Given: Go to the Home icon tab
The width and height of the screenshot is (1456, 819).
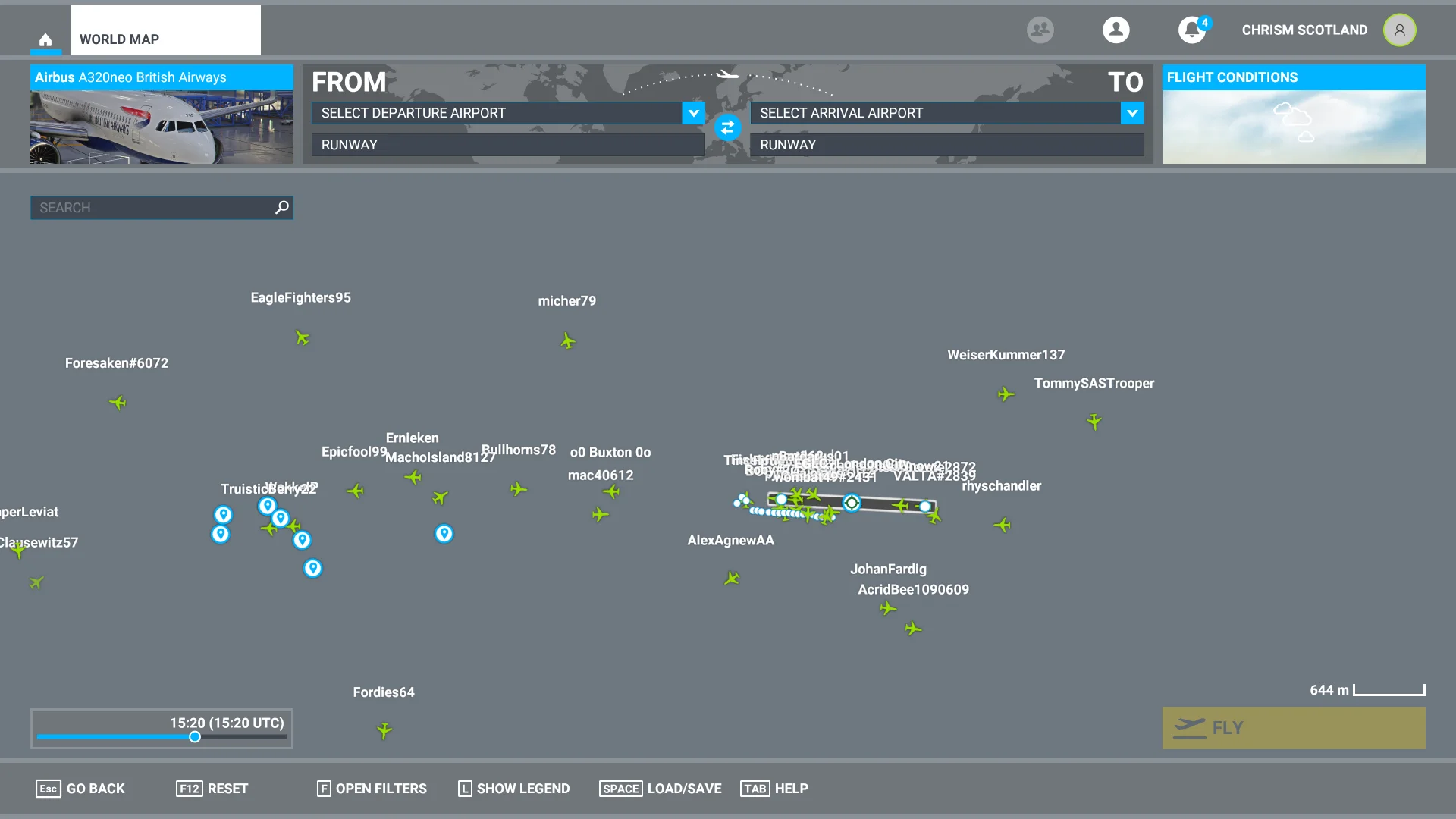Looking at the screenshot, I should pyautogui.click(x=45, y=39).
